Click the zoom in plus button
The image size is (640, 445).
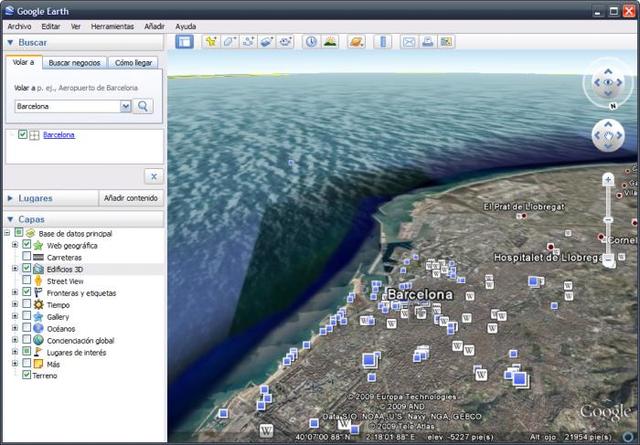608,179
